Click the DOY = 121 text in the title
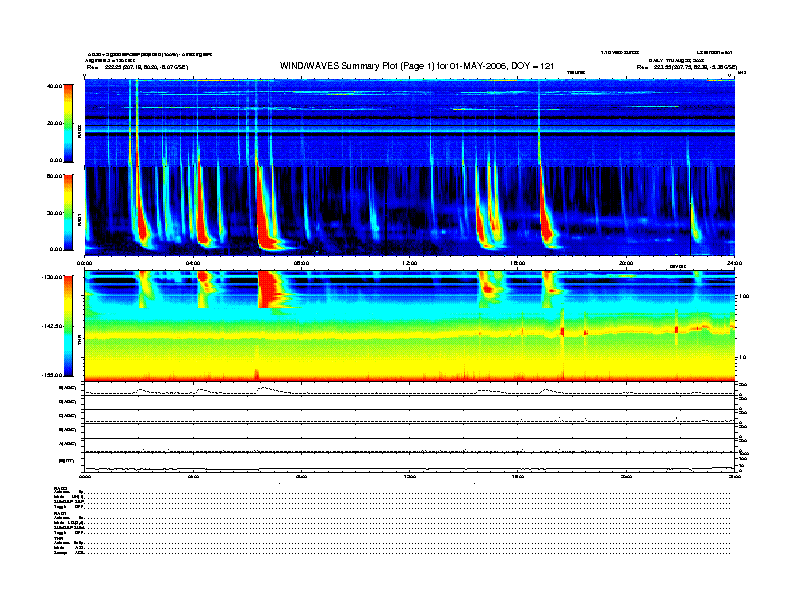Viewport: 792px width, 612px height. click(x=532, y=66)
